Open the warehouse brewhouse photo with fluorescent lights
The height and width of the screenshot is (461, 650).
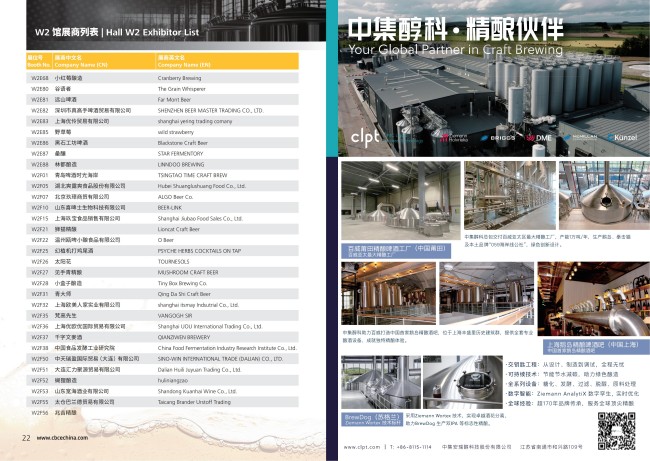[x=401, y=200]
